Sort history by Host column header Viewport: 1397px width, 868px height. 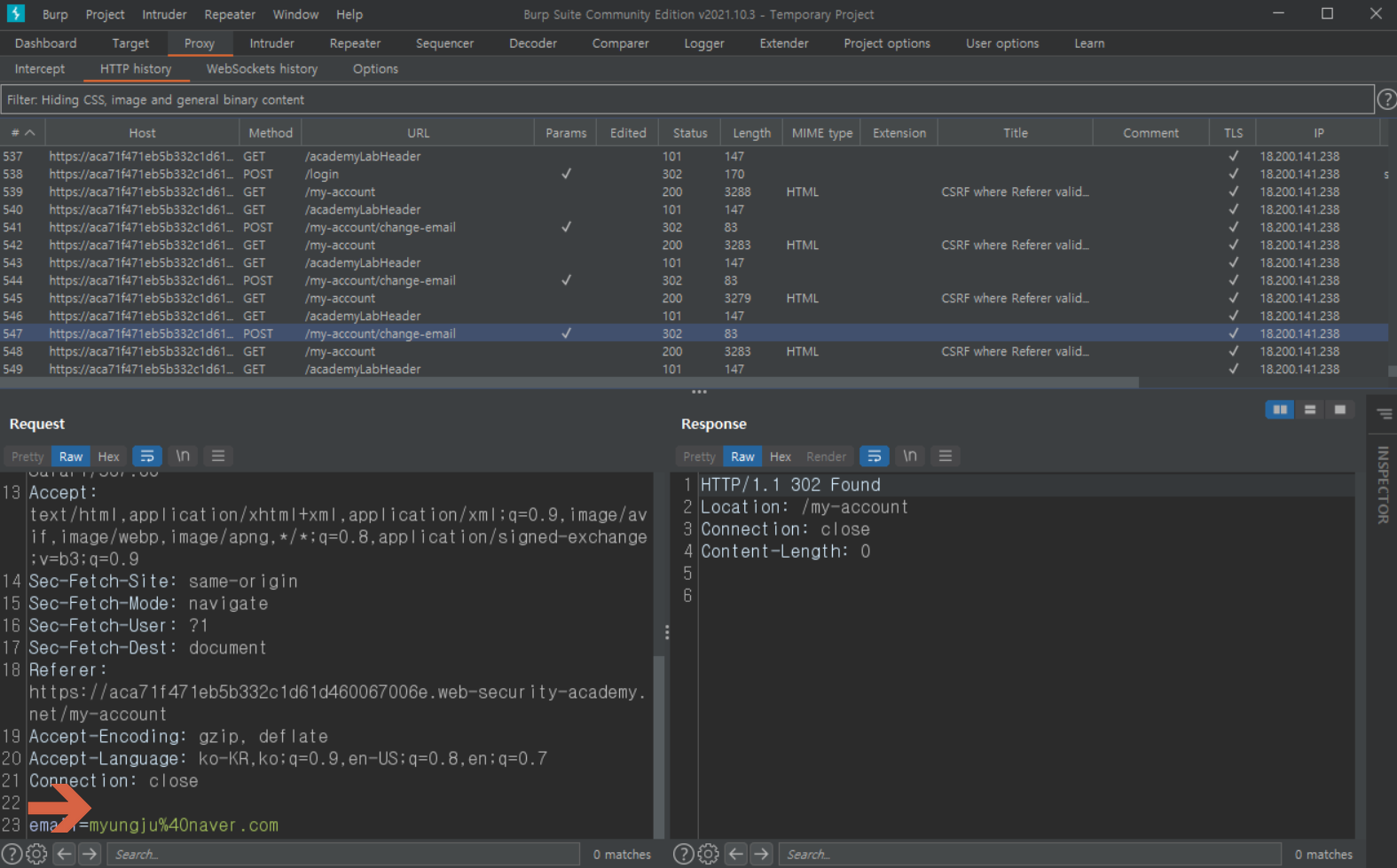tap(142, 133)
